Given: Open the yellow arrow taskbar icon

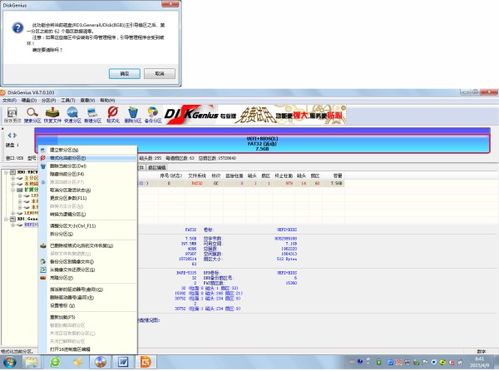Looking at the screenshot, I should (78, 362).
